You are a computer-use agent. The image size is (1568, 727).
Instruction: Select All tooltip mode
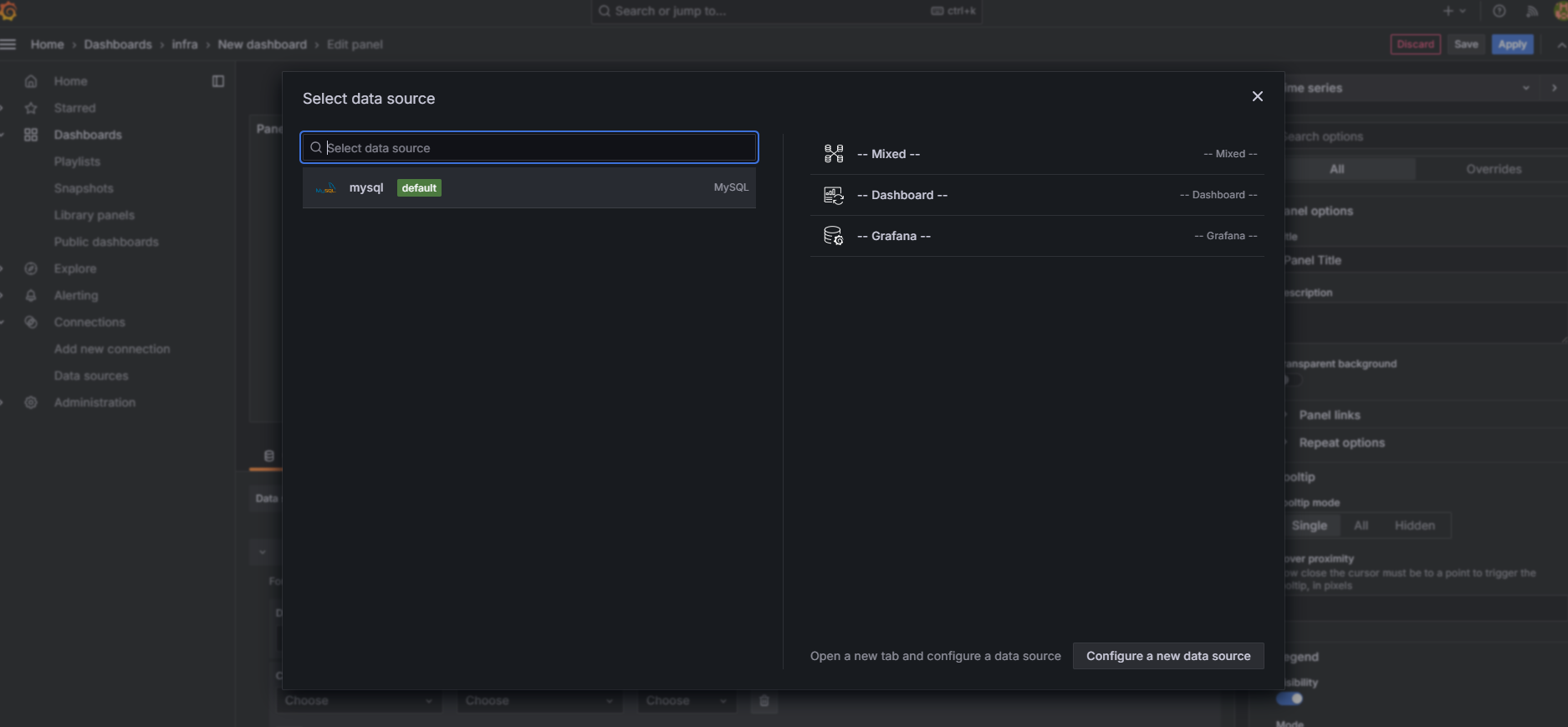point(1361,525)
